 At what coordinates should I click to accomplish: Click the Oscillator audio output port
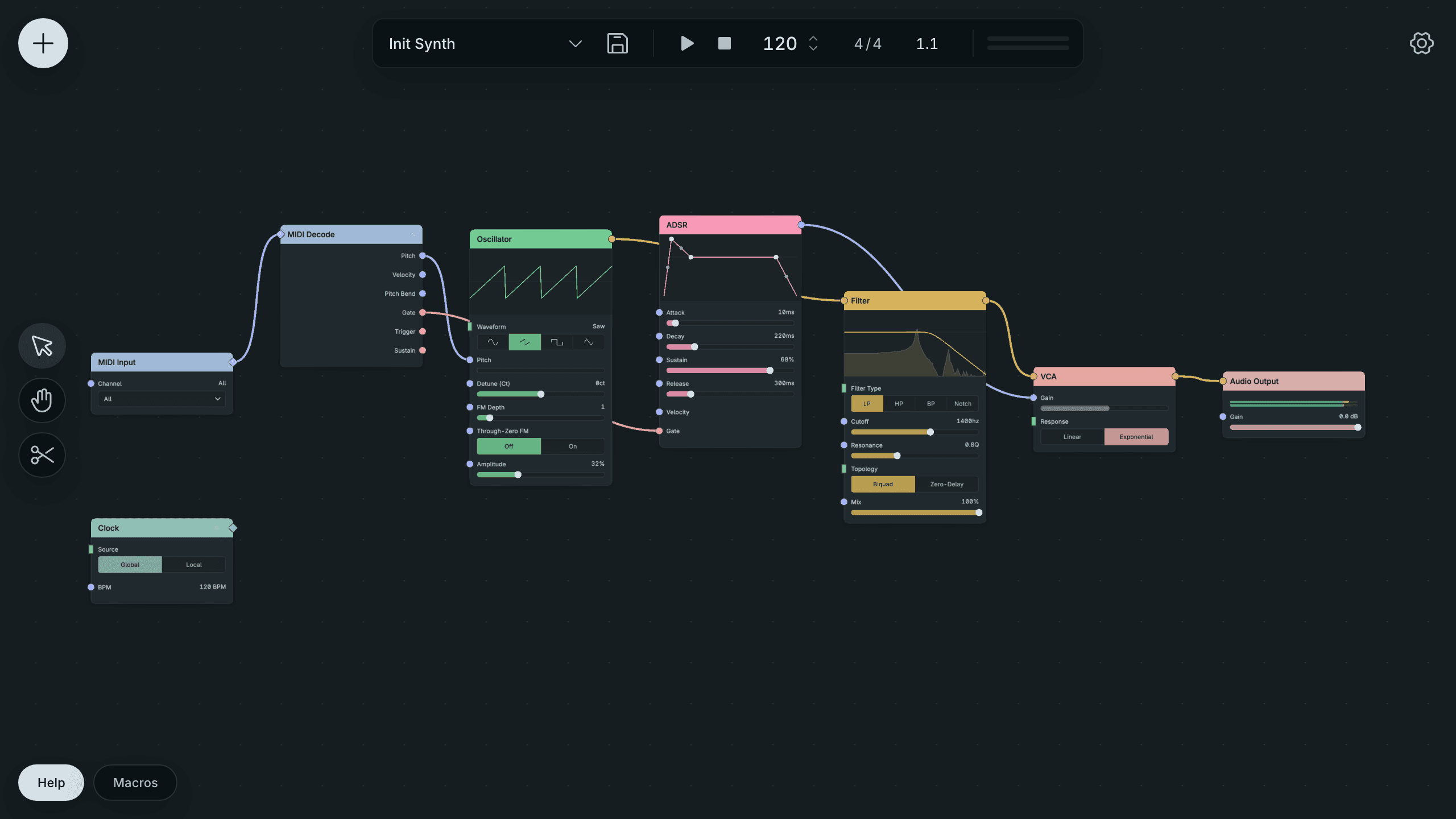pyautogui.click(x=612, y=239)
